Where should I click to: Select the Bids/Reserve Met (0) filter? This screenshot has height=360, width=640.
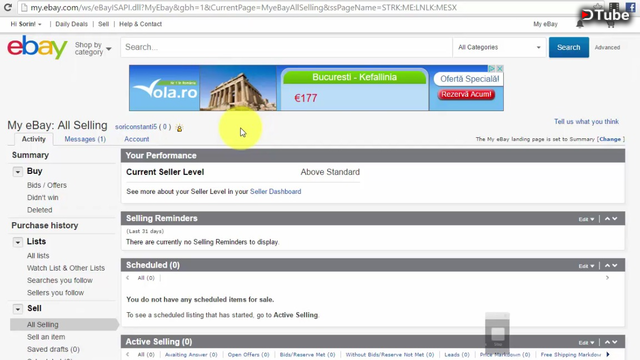tap(307, 355)
